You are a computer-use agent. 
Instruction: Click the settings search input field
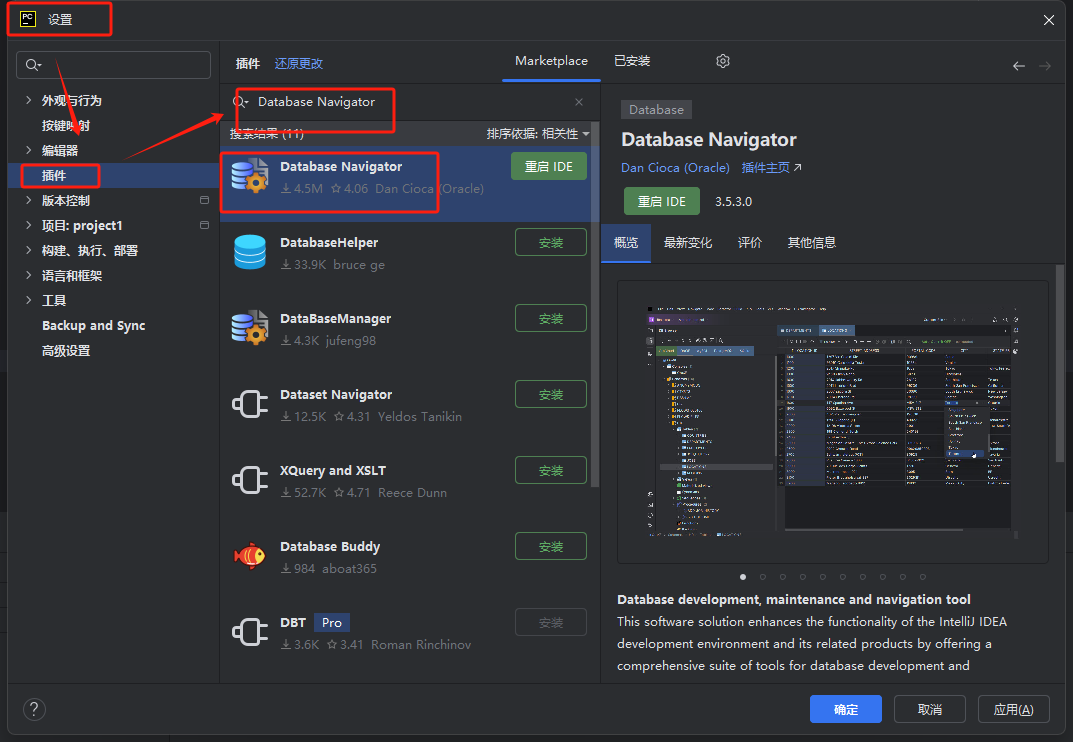[x=114, y=65]
